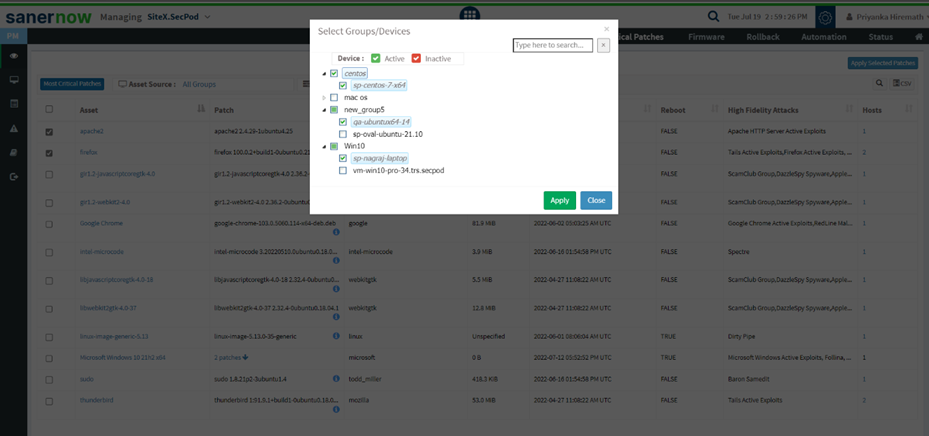929x436 pixels.
Task: Open the Rollback tab
Action: point(763,37)
